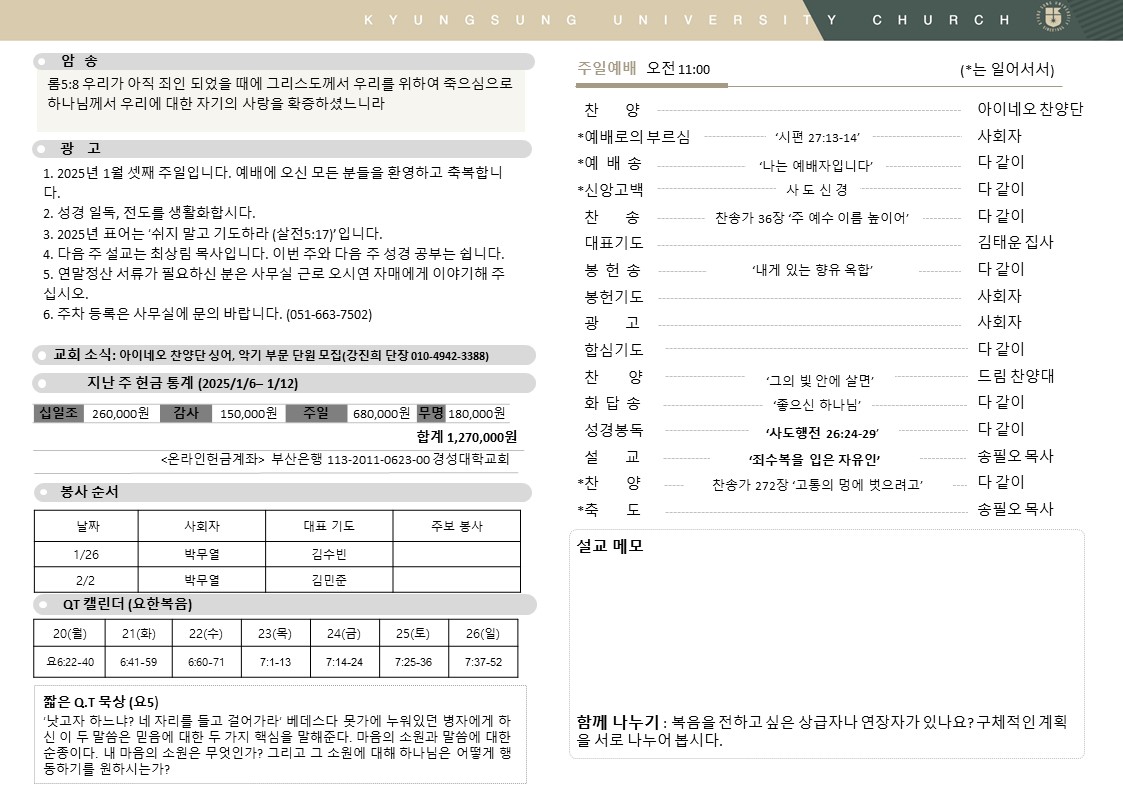
Task: Click announcement 4 mentioning '최상림 목사'
Action: (x=274, y=253)
